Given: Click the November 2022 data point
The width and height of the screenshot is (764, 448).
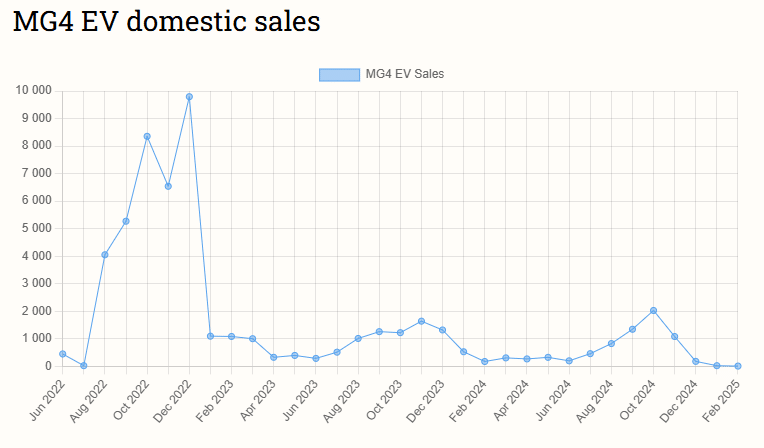Looking at the screenshot, I should coord(168,186).
